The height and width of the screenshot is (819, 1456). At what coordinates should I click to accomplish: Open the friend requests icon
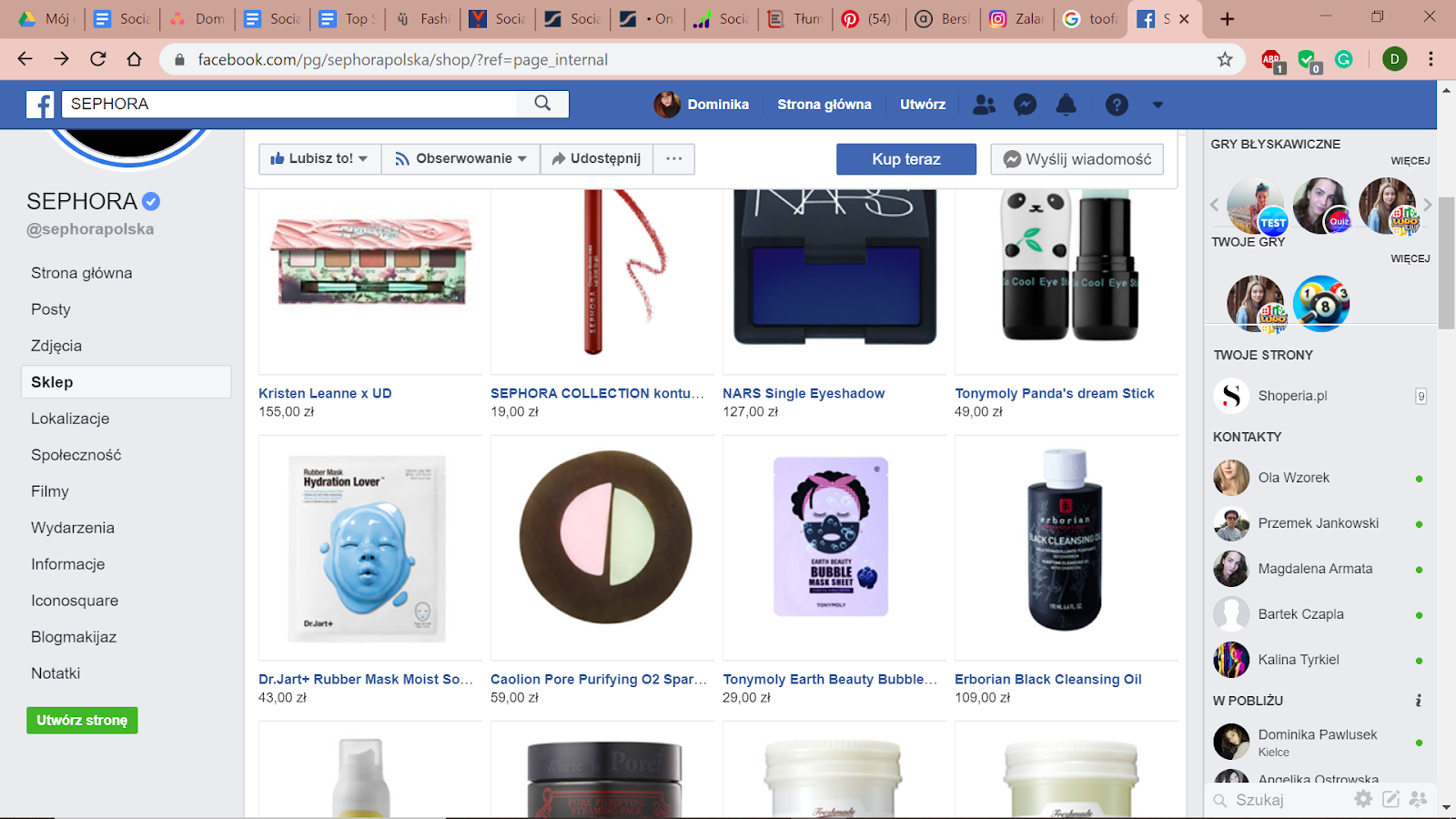pos(984,105)
